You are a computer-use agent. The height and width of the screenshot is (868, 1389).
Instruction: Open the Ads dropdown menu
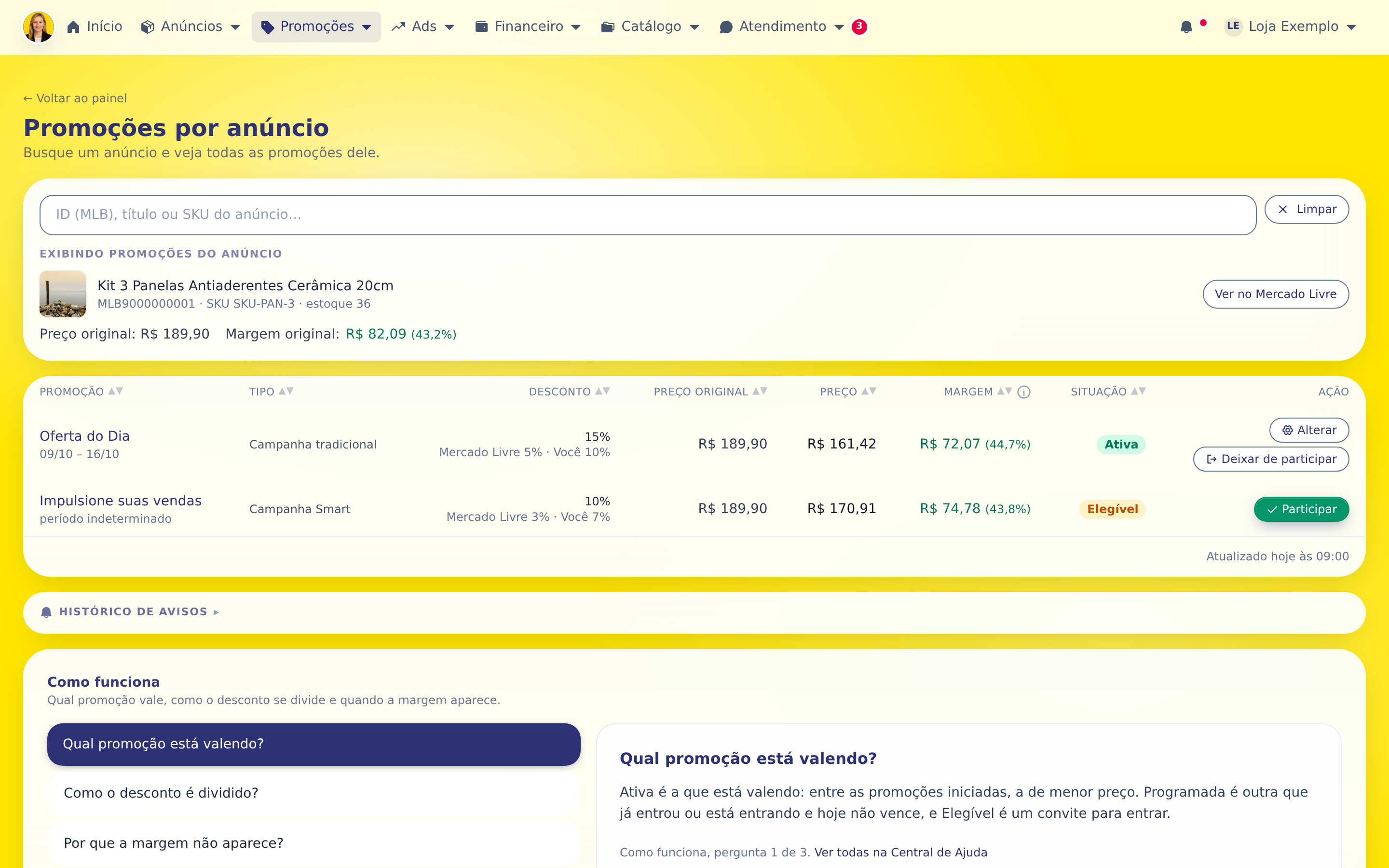click(x=423, y=27)
